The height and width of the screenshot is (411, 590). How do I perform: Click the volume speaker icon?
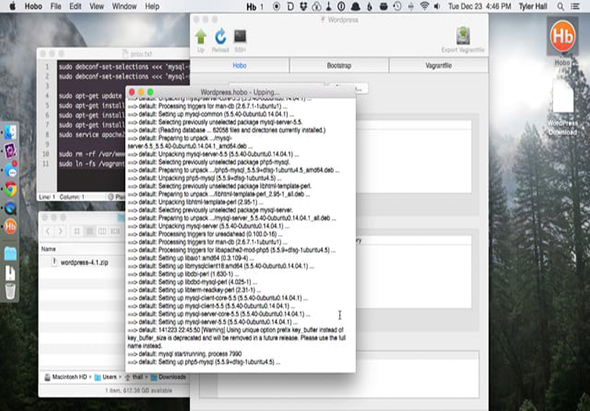pyautogui.click(x=437, y=6)
